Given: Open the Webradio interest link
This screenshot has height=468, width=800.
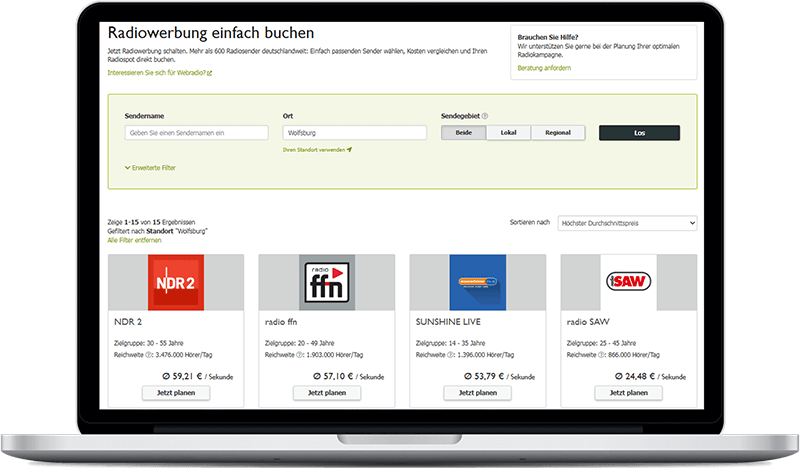Looking at the screenshot, I should 159,73.
